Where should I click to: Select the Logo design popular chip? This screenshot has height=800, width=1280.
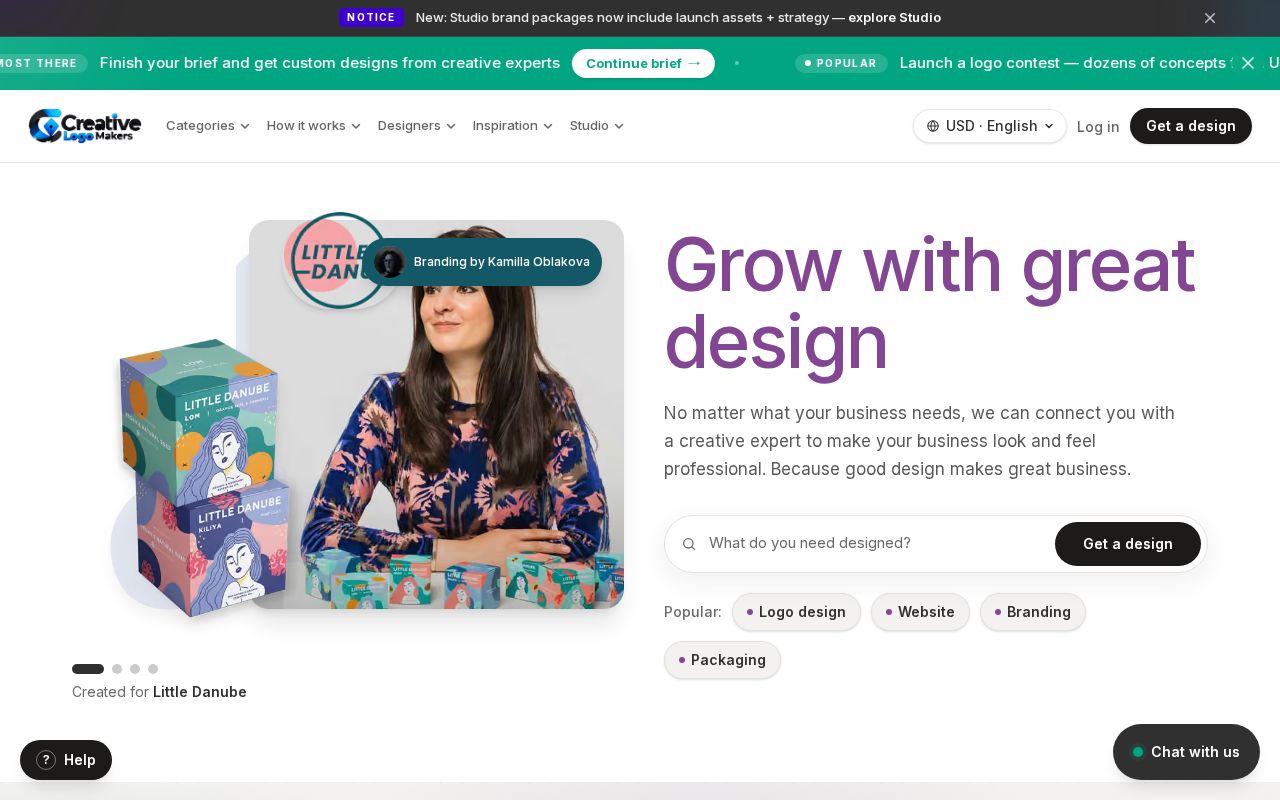(x=796, y=612)
